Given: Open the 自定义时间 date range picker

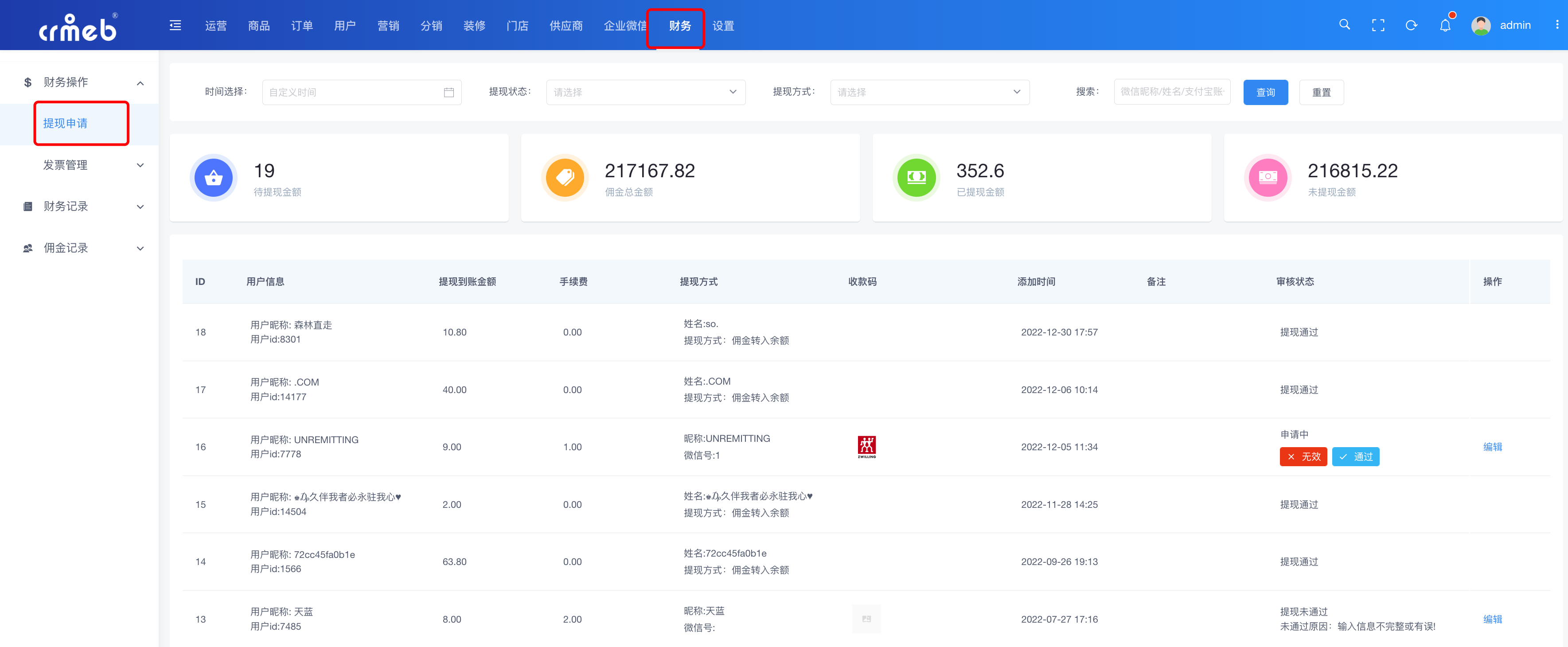Looking at the screenshot, I should [362, 92].
